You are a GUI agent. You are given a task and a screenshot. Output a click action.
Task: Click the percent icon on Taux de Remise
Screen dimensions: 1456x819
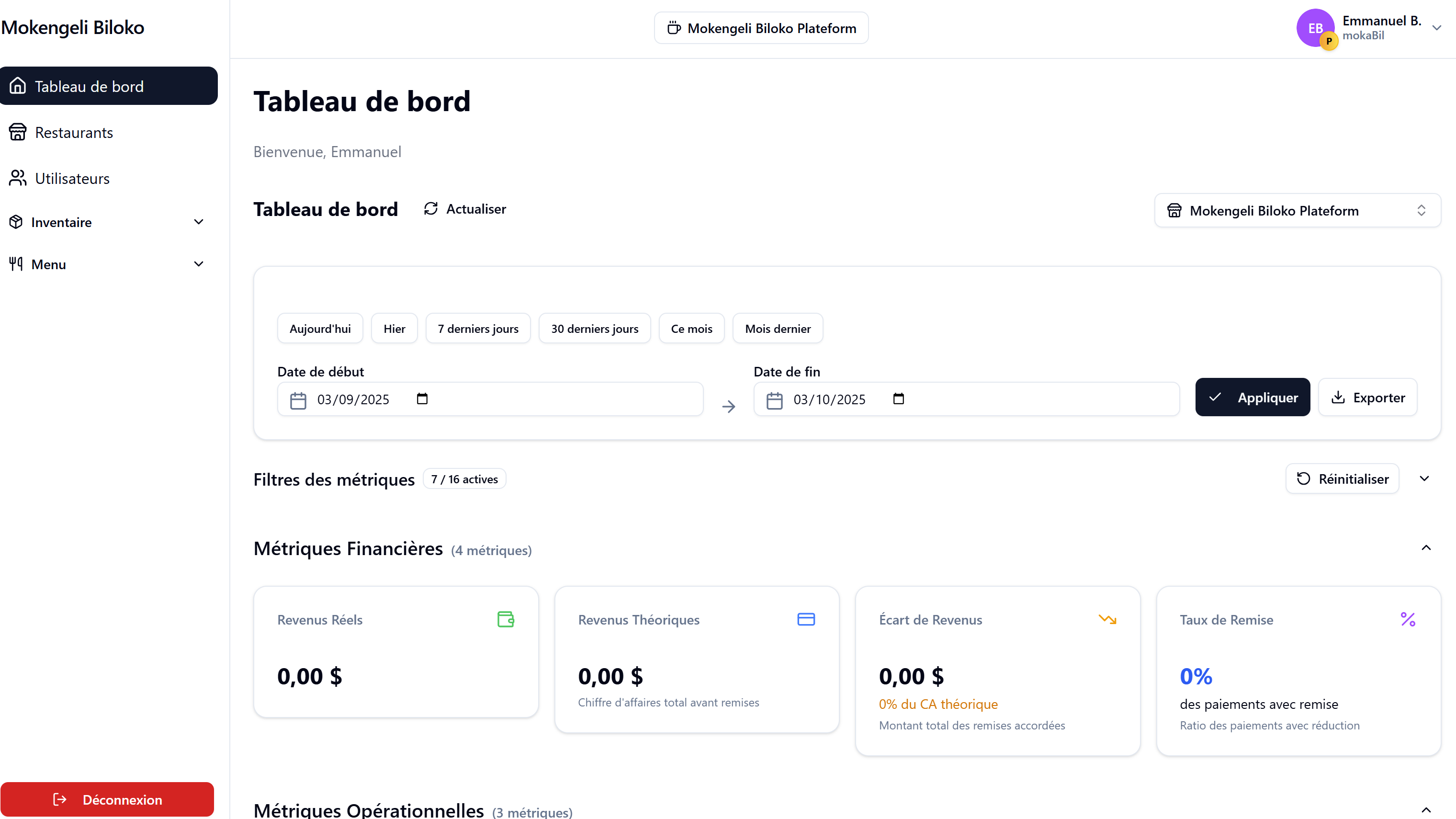[x=1407, y=619]
